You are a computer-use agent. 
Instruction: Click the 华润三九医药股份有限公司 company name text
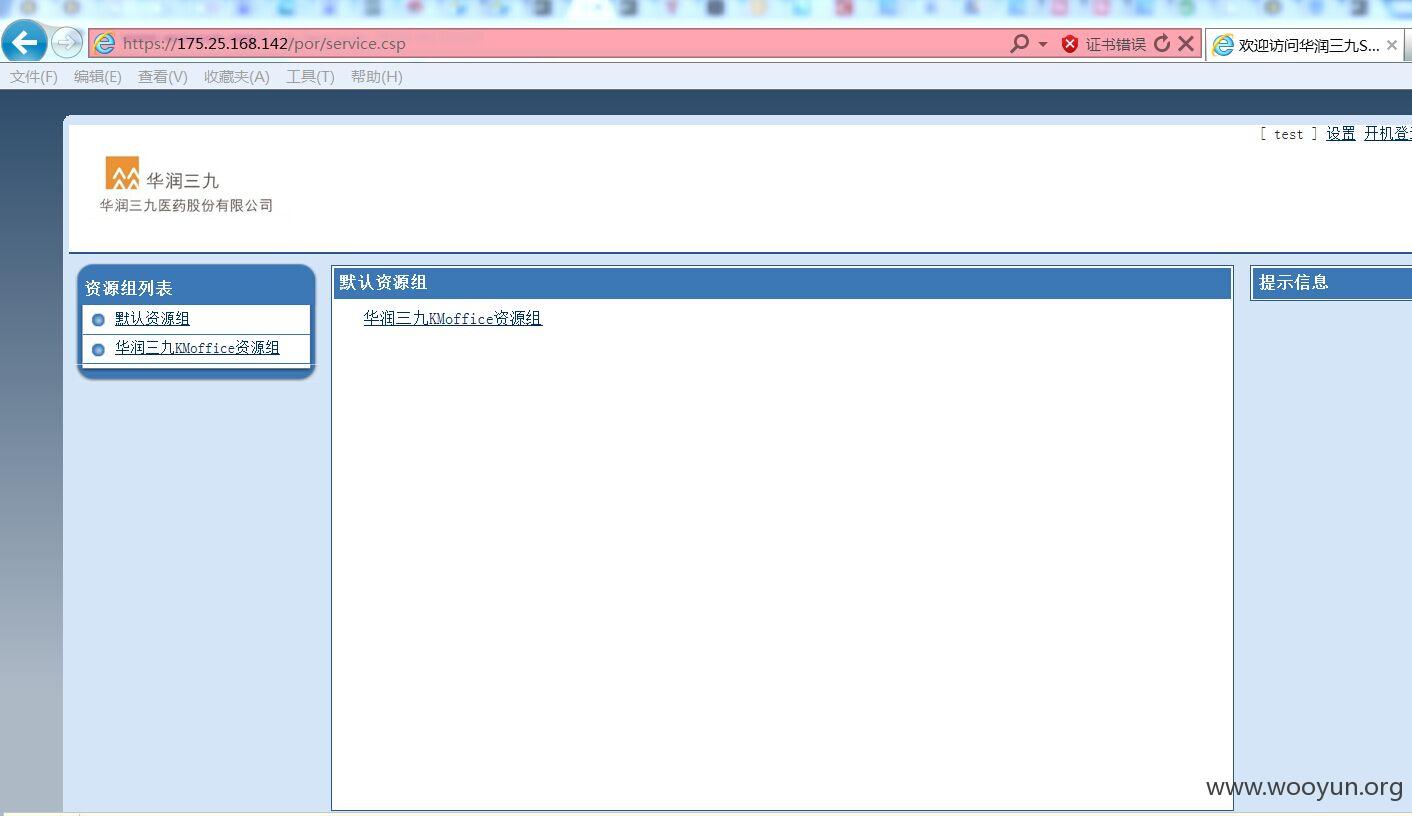click(x=186, y=206)
